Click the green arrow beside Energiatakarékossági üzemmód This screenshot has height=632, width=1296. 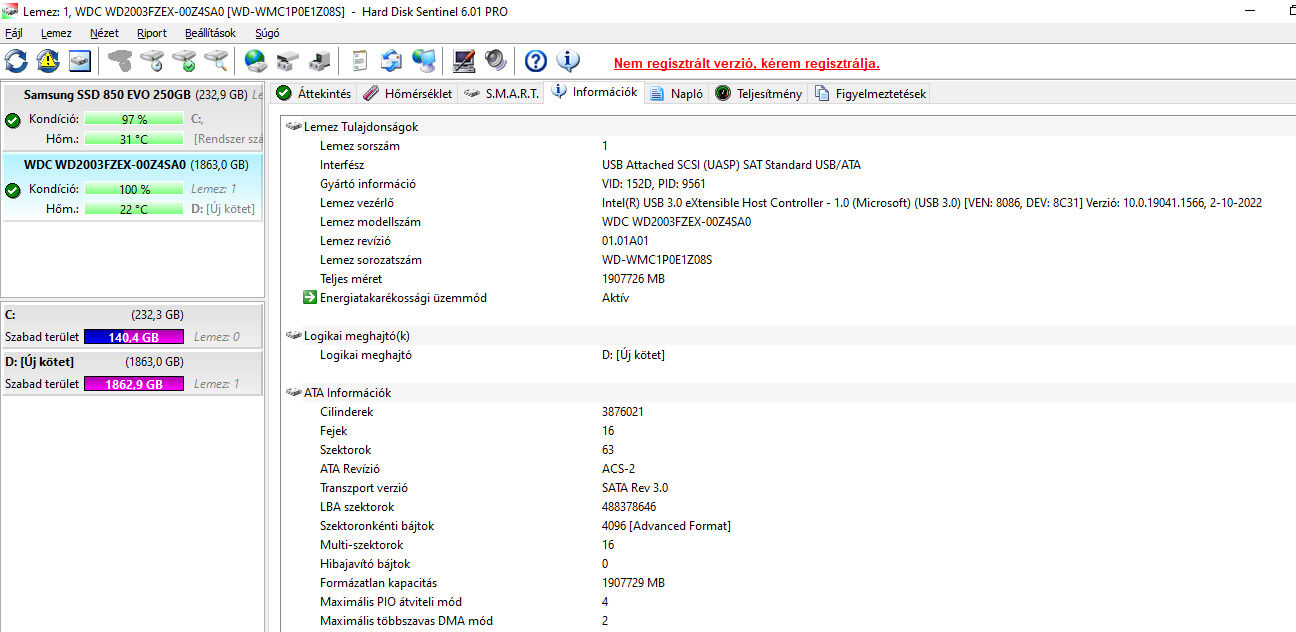pyautogui.click(x=309, y=298)
